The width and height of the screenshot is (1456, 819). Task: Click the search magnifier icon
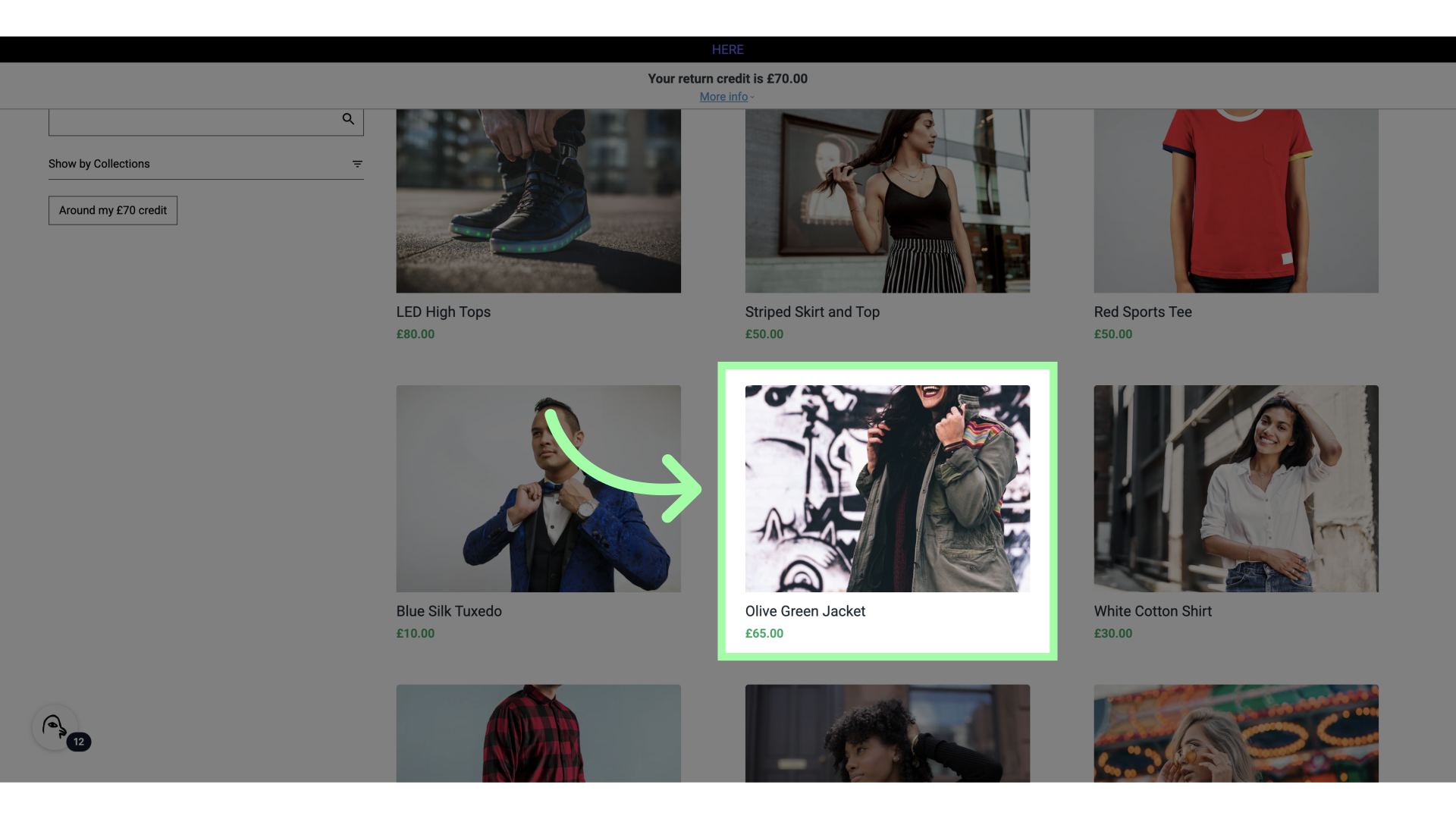[348, 119]
